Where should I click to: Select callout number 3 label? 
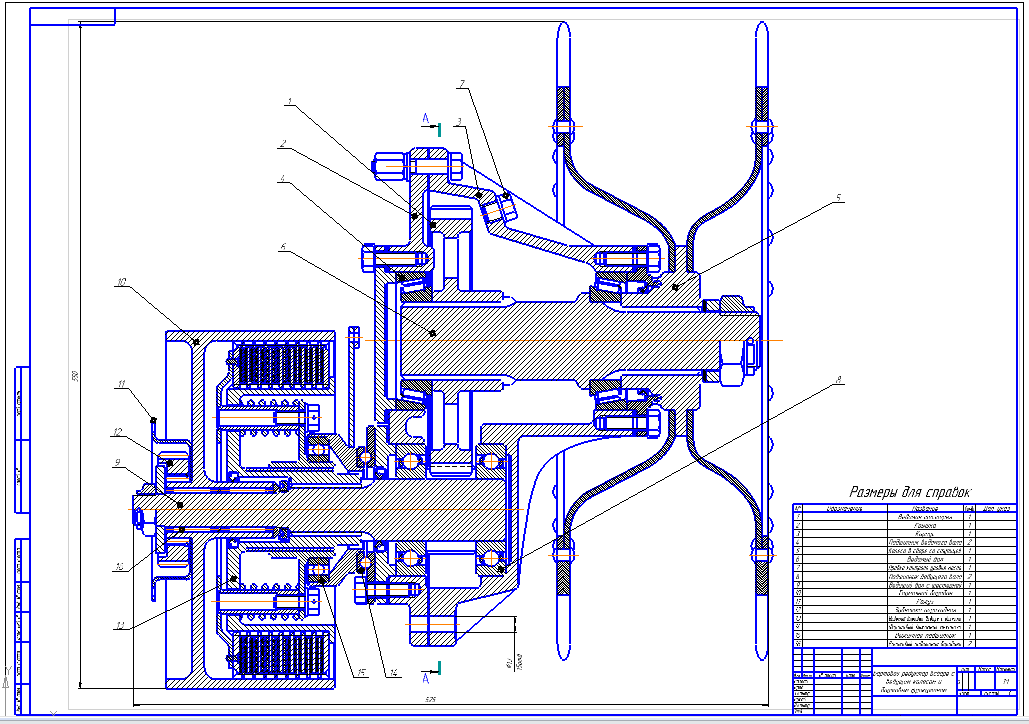[x=458, y=122]
